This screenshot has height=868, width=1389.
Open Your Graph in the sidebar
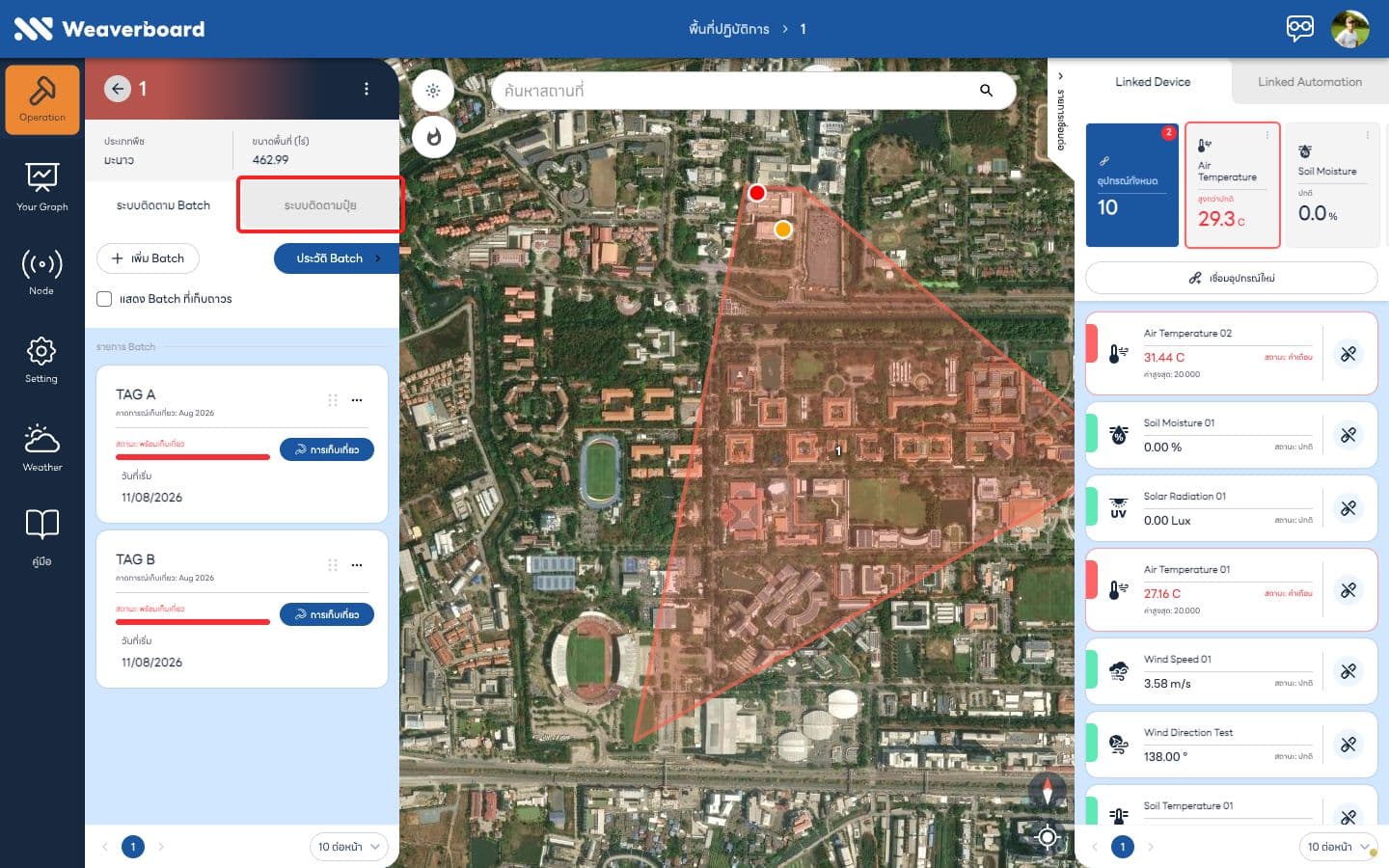(x=42, y=187)
